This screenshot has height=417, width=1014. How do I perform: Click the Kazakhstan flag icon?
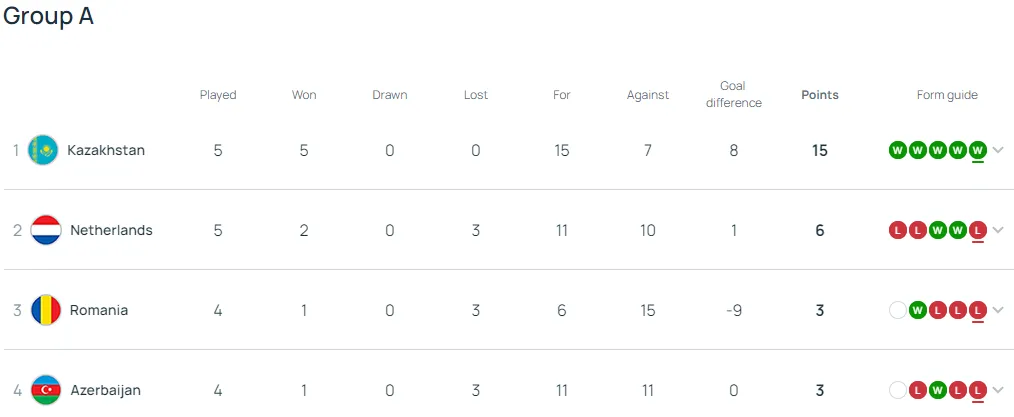[43, 150]
